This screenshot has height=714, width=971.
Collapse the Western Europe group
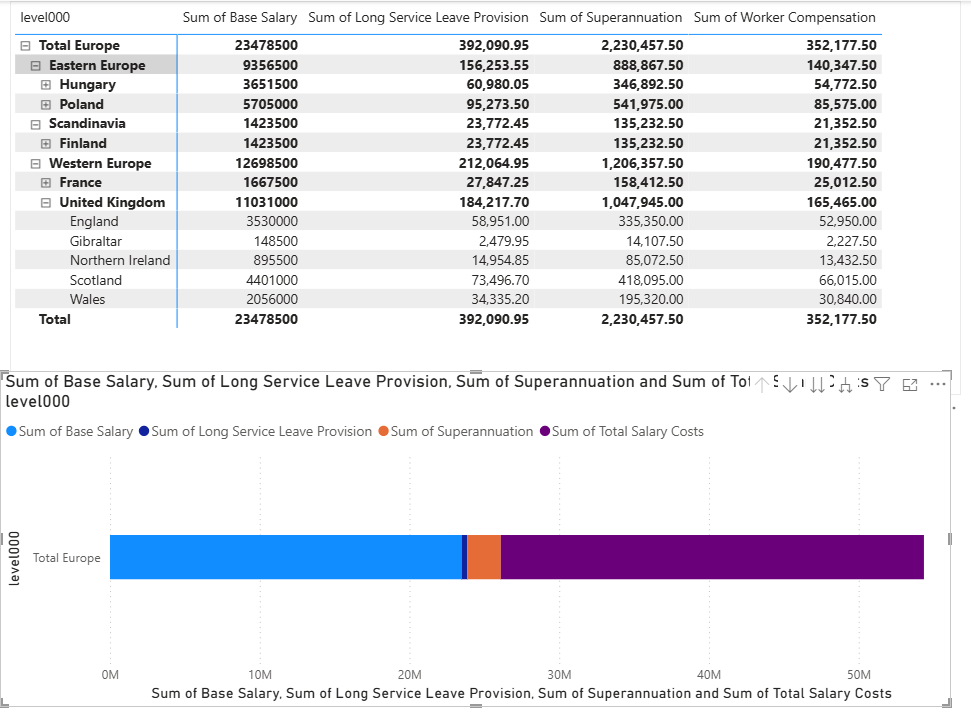click(36, 163)
